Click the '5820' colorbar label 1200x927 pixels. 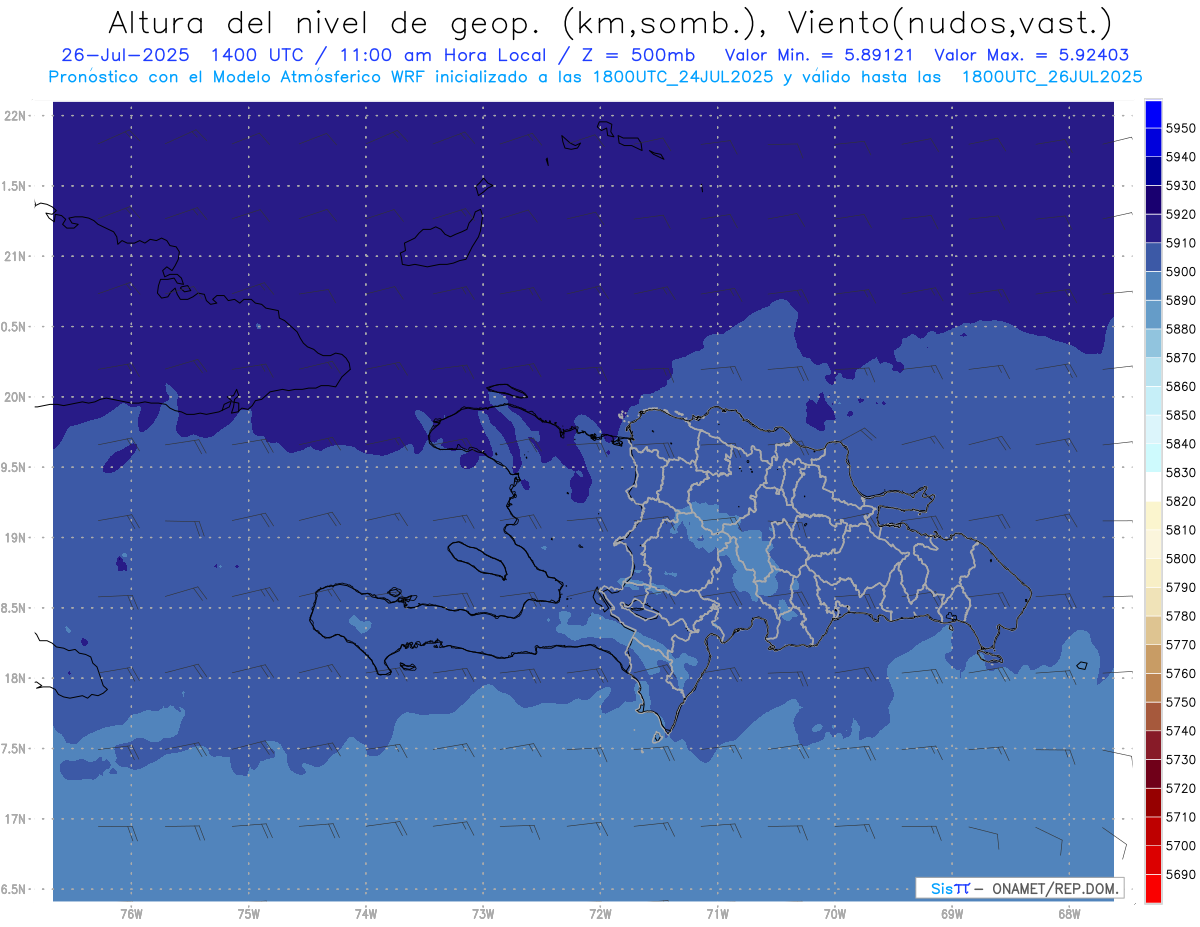point(1180,501)
